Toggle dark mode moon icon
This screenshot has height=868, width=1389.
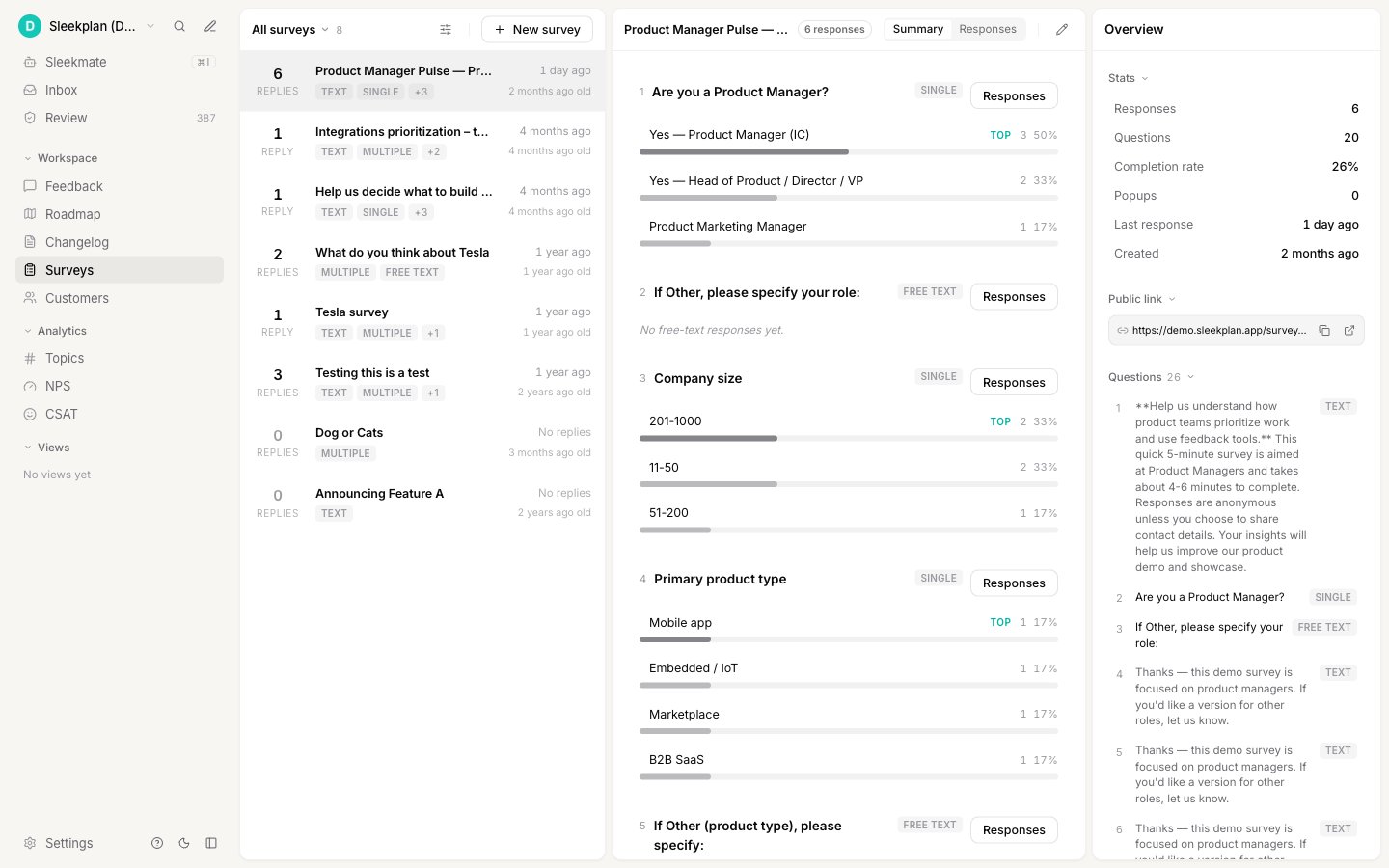184,843
